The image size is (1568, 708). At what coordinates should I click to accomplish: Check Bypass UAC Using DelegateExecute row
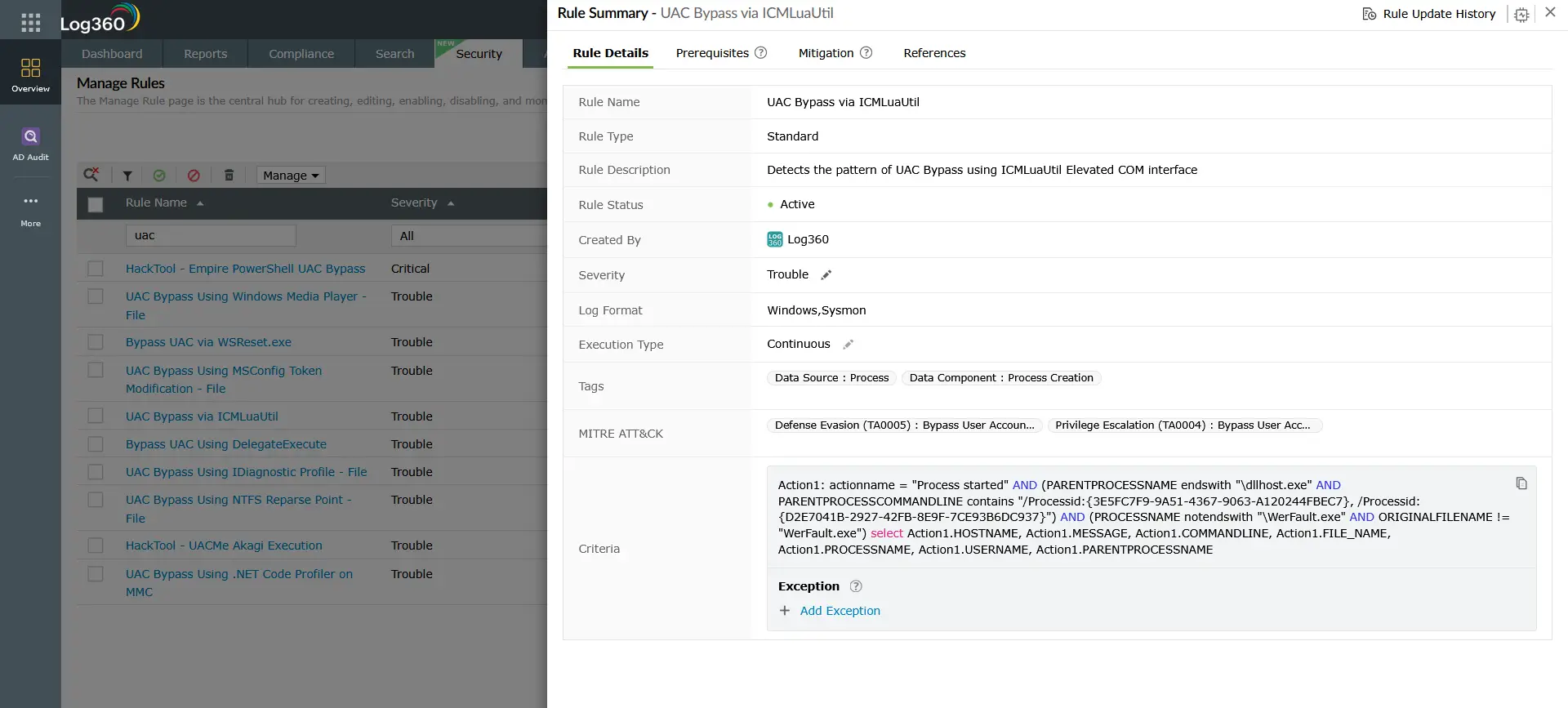tap(96, 444)
